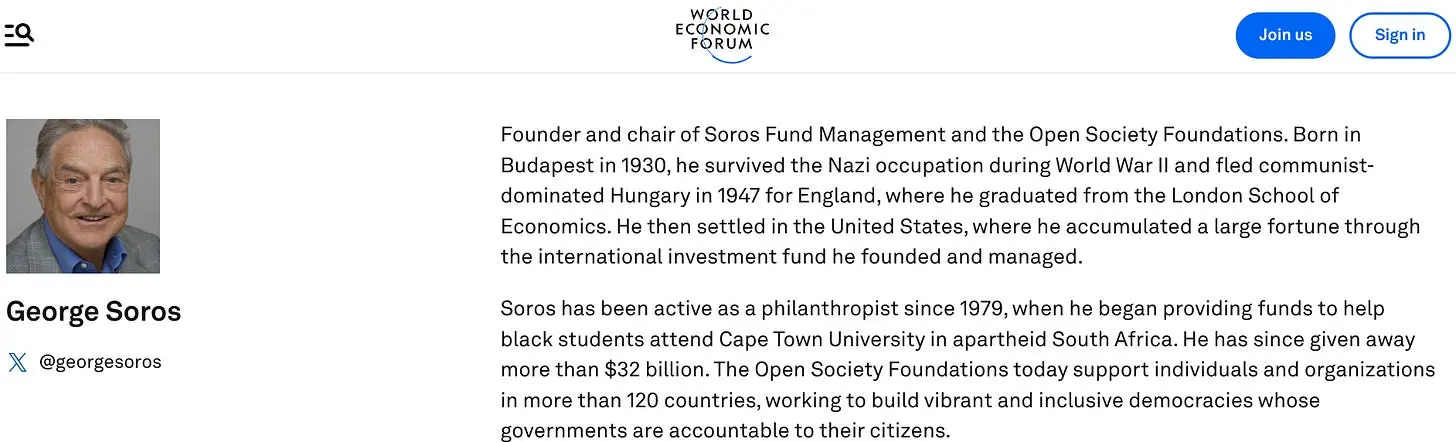Click the George Soros profile photo
This screenshot has height=442, width=1456.
(x=83, y=196)
